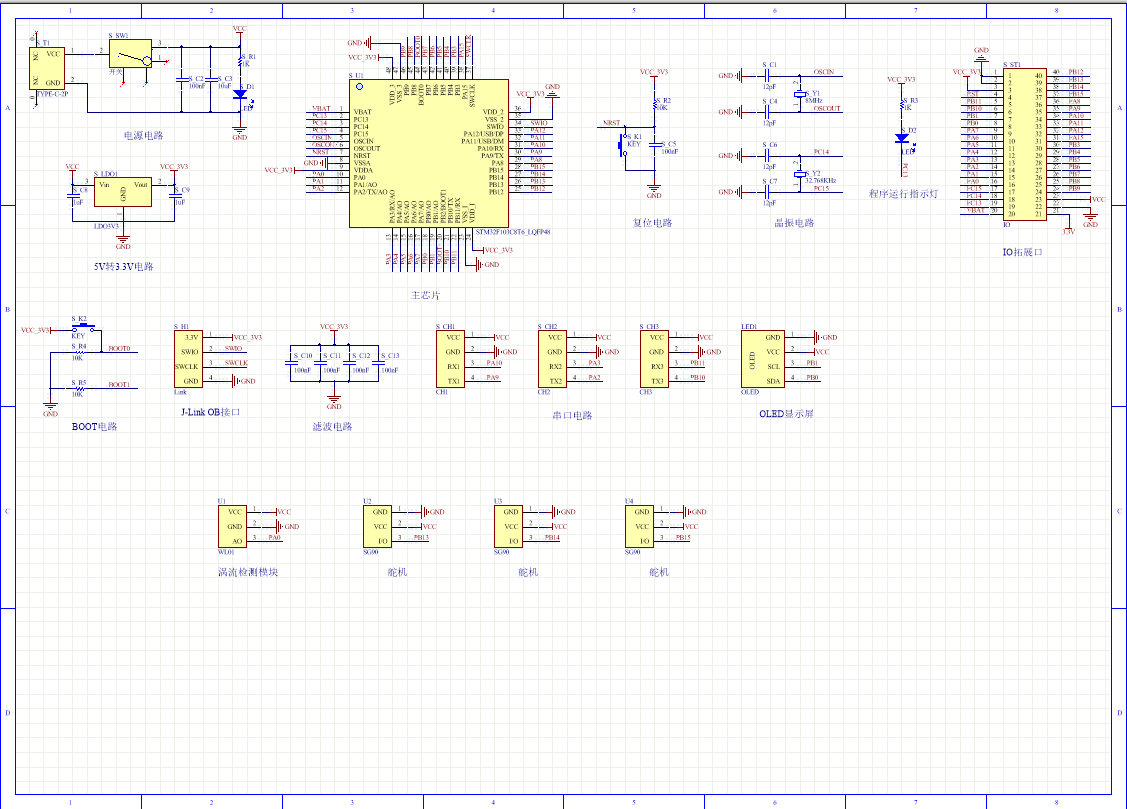
Task: Select resistor S_R1 in power circuit
Action: tap(240, 60)
